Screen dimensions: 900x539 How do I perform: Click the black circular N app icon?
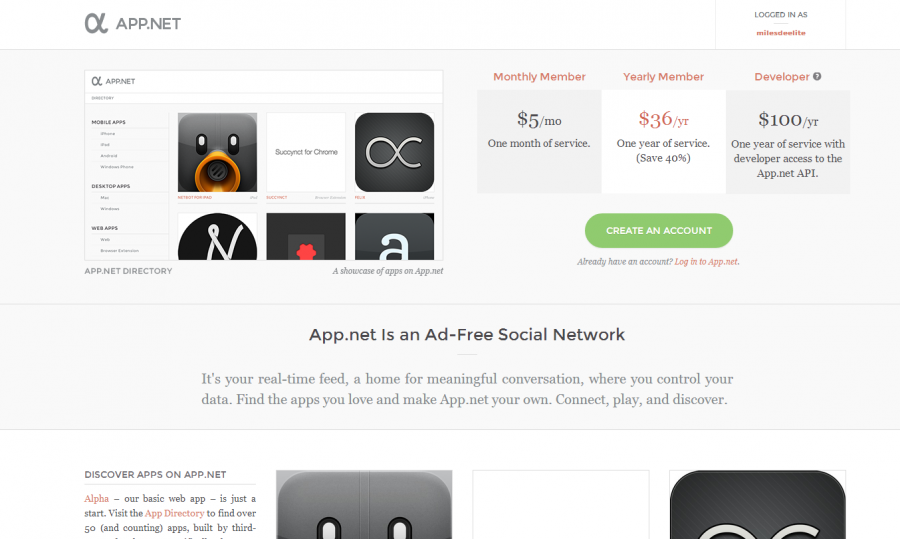[218, 236]
